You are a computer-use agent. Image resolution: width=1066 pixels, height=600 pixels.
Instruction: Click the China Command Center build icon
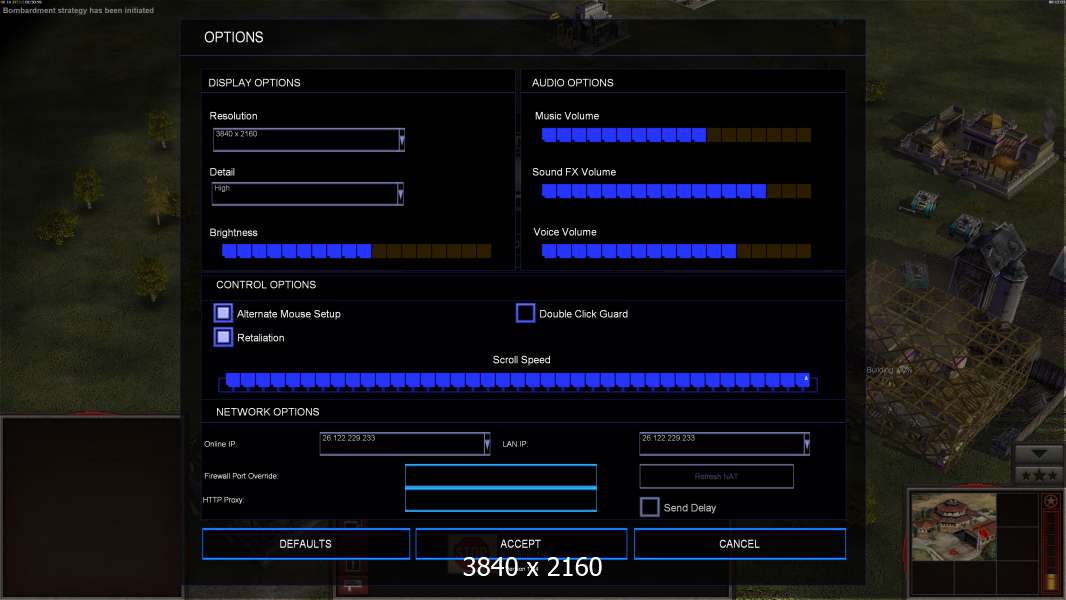[953, 527]
